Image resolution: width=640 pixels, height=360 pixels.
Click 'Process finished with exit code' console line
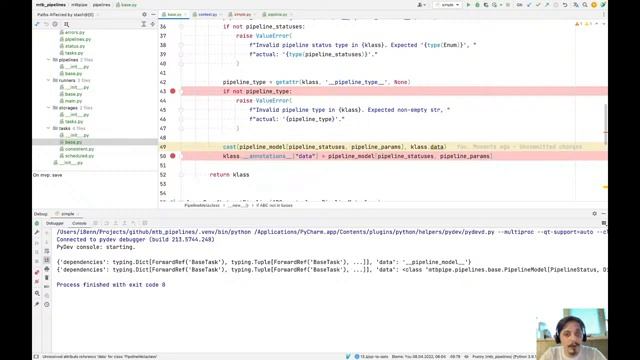coord(111,284)
